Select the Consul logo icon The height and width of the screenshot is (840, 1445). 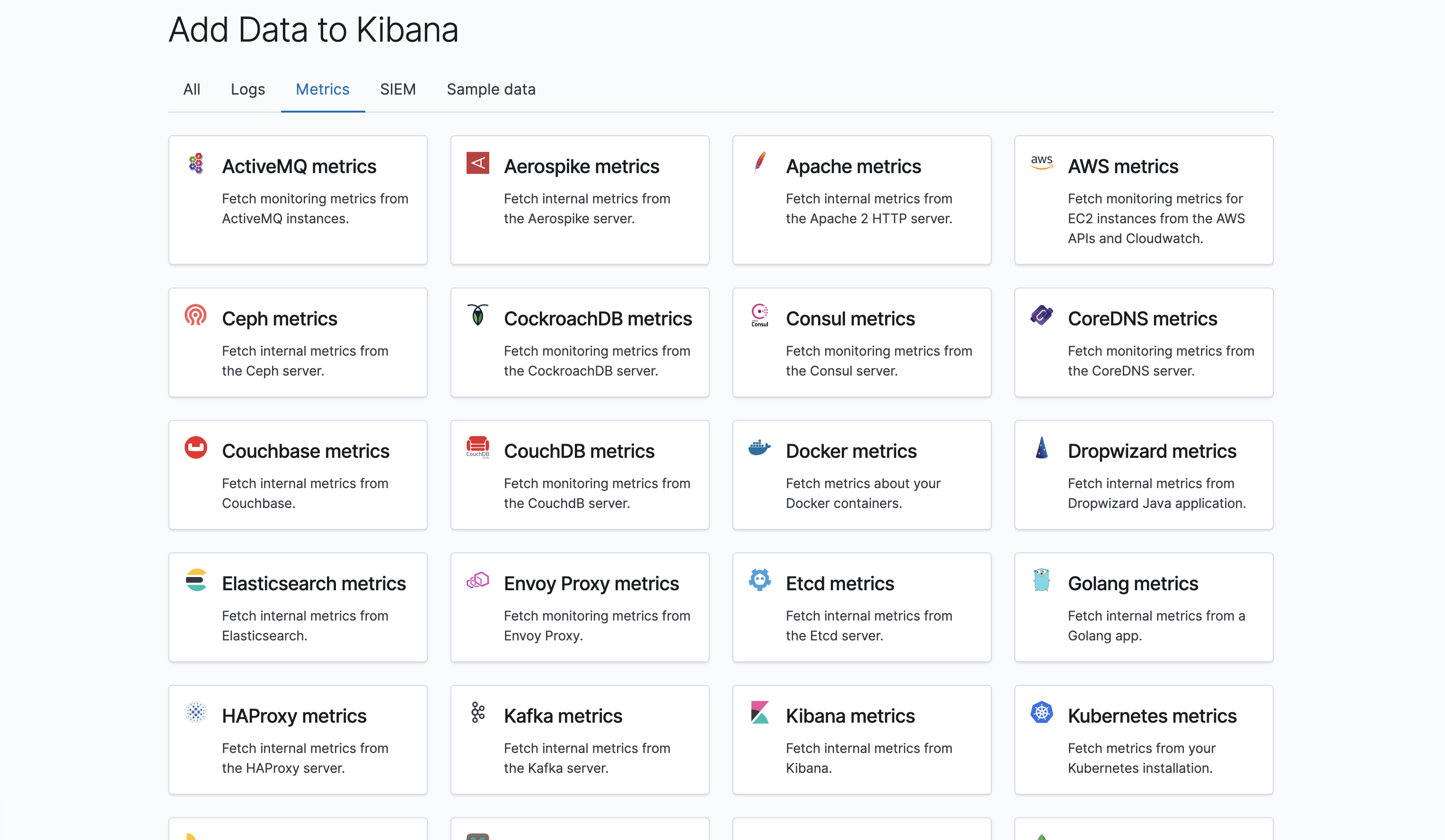click(760, 315)
